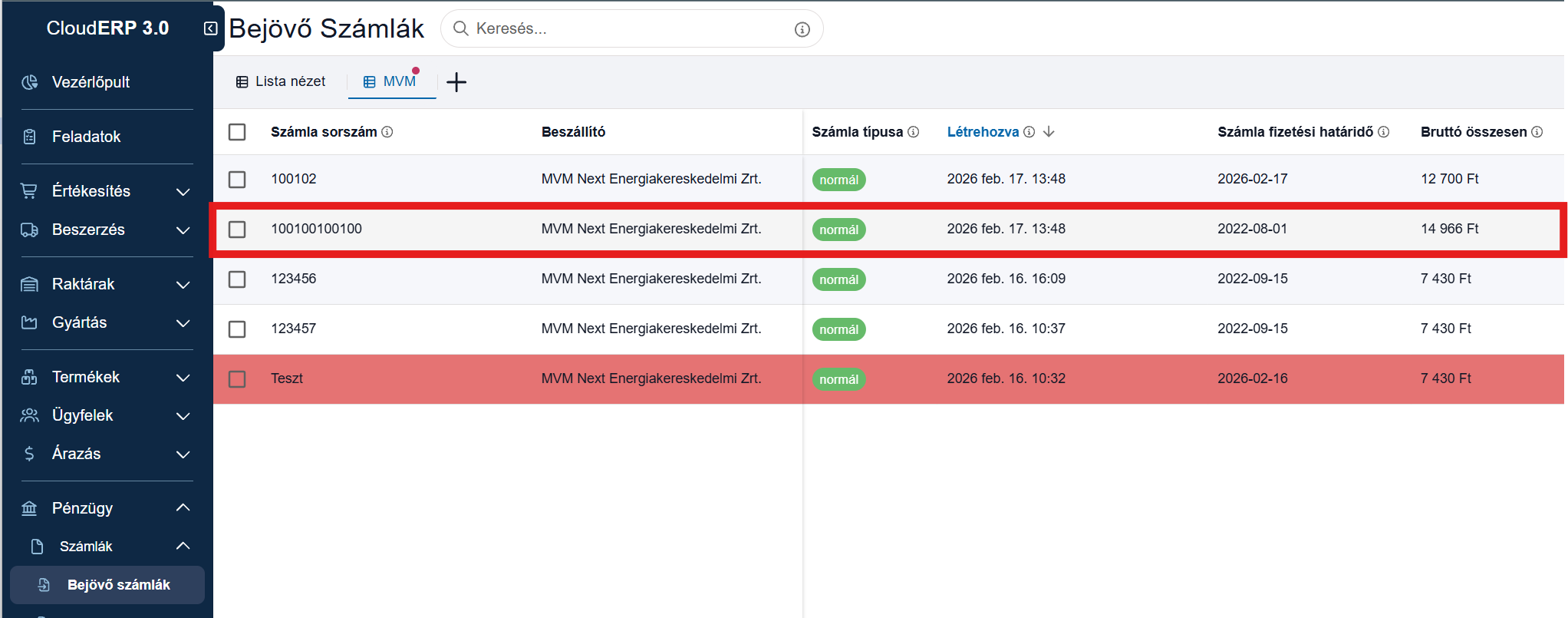Toggle the select-all checkbox in header
Viewport: 1568px width, 618px height.
coord(237,132)
